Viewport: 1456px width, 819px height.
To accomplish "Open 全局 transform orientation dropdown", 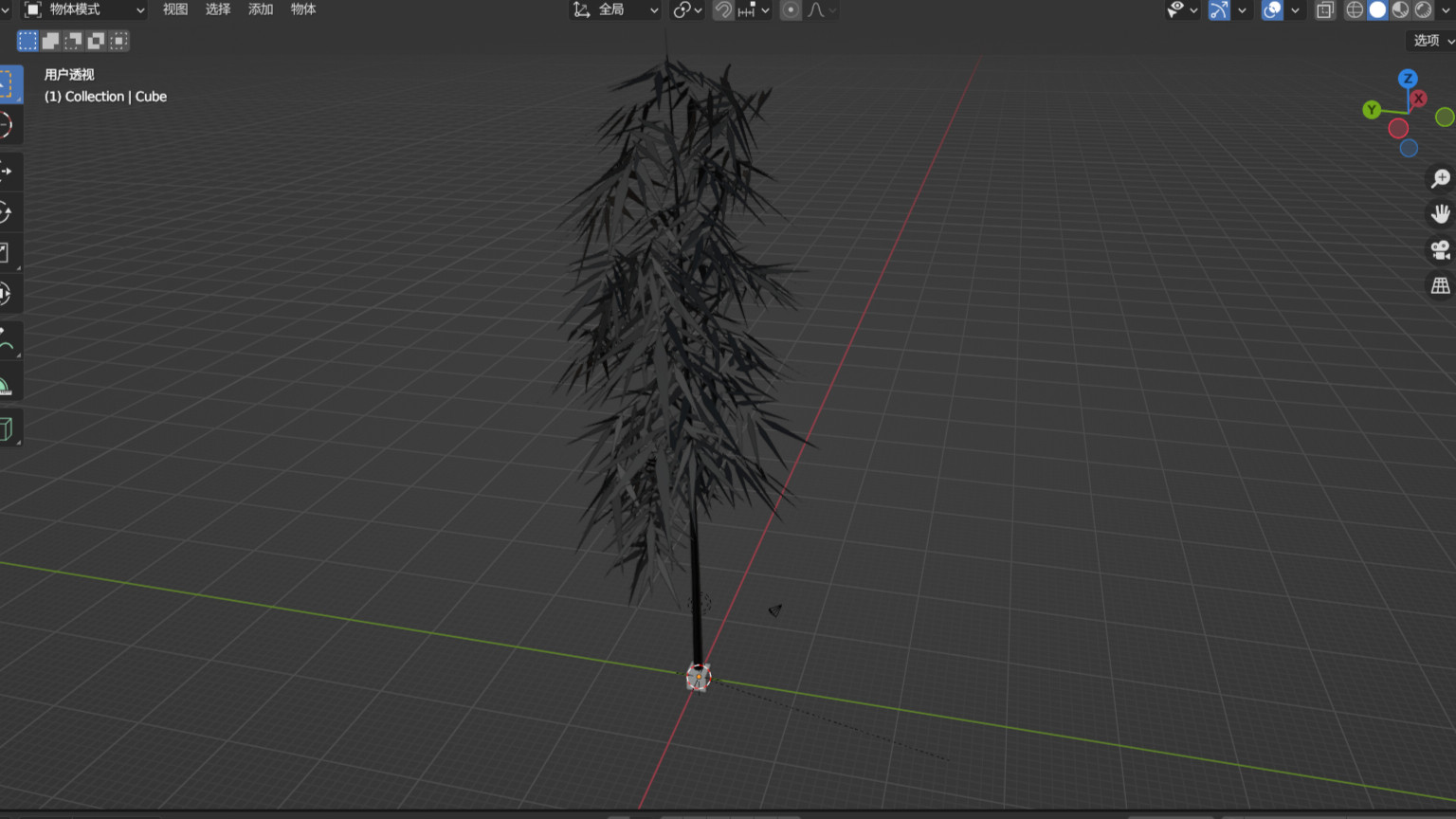I will pyautogui.click(x=616, y=9).
